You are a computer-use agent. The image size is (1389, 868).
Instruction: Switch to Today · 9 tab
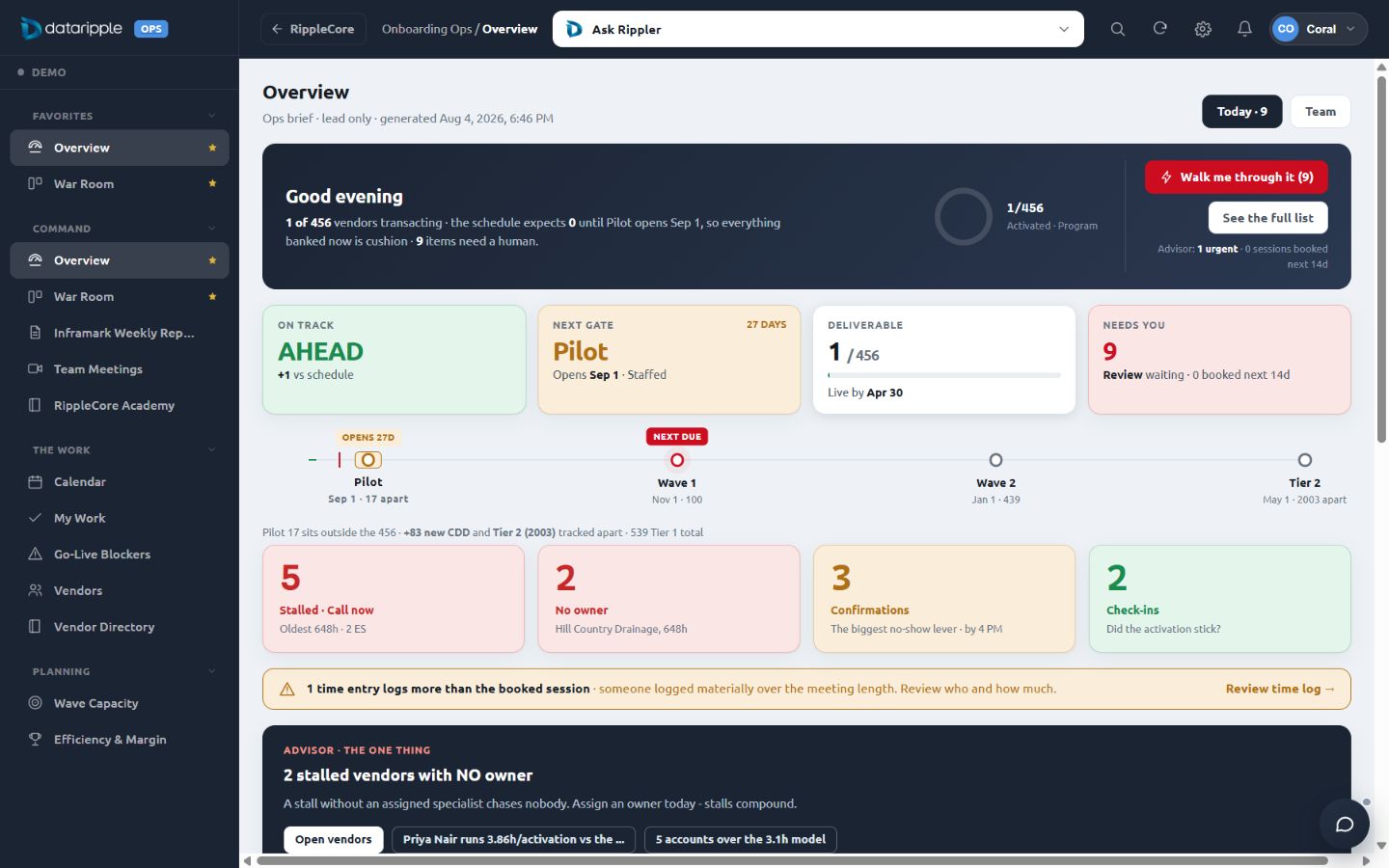pyautogui.click(x=1241, y=112)
